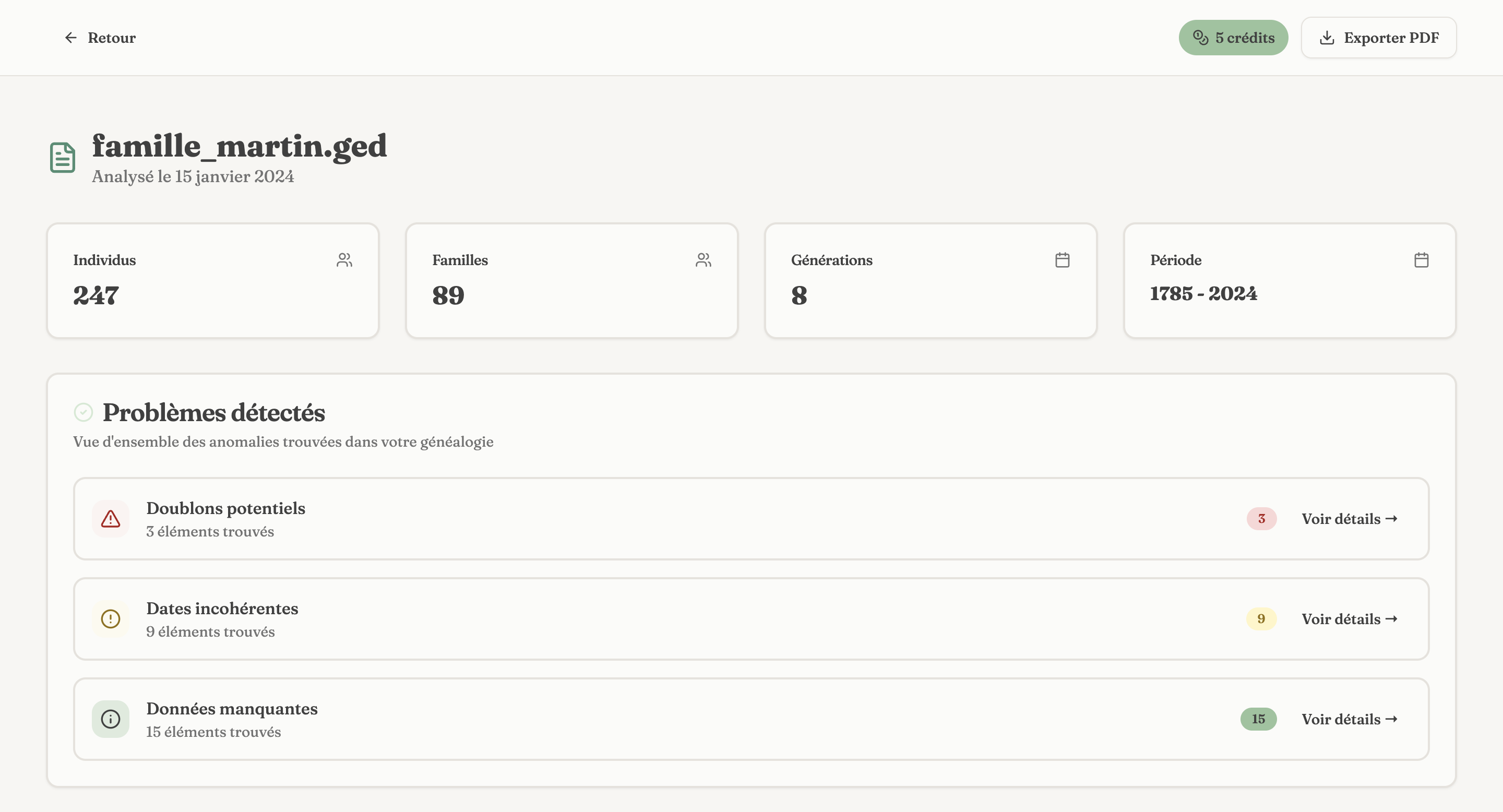
Task: View details for Dates incohérentes
Action: (1350, 619)
